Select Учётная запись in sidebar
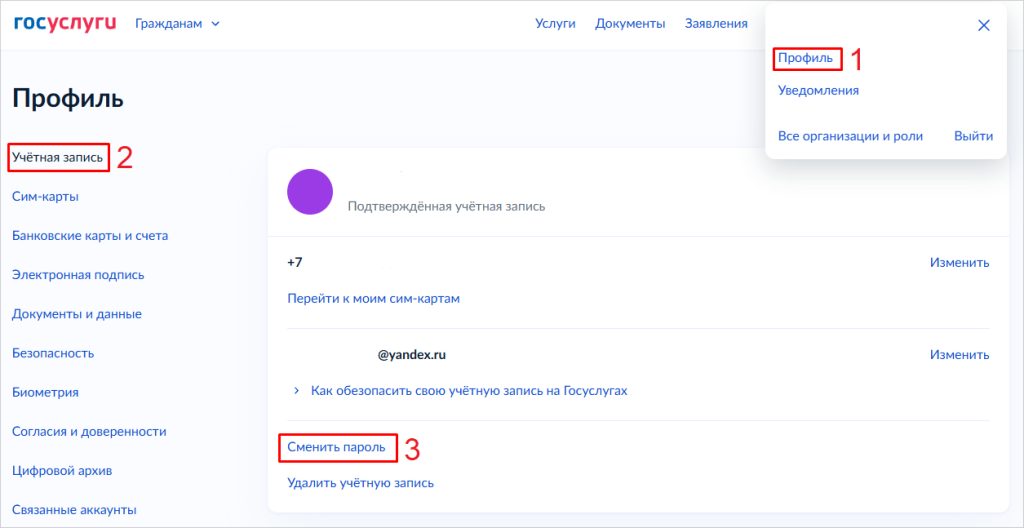The width and height of the screenshot is (1024, 528). coord(57,158)
